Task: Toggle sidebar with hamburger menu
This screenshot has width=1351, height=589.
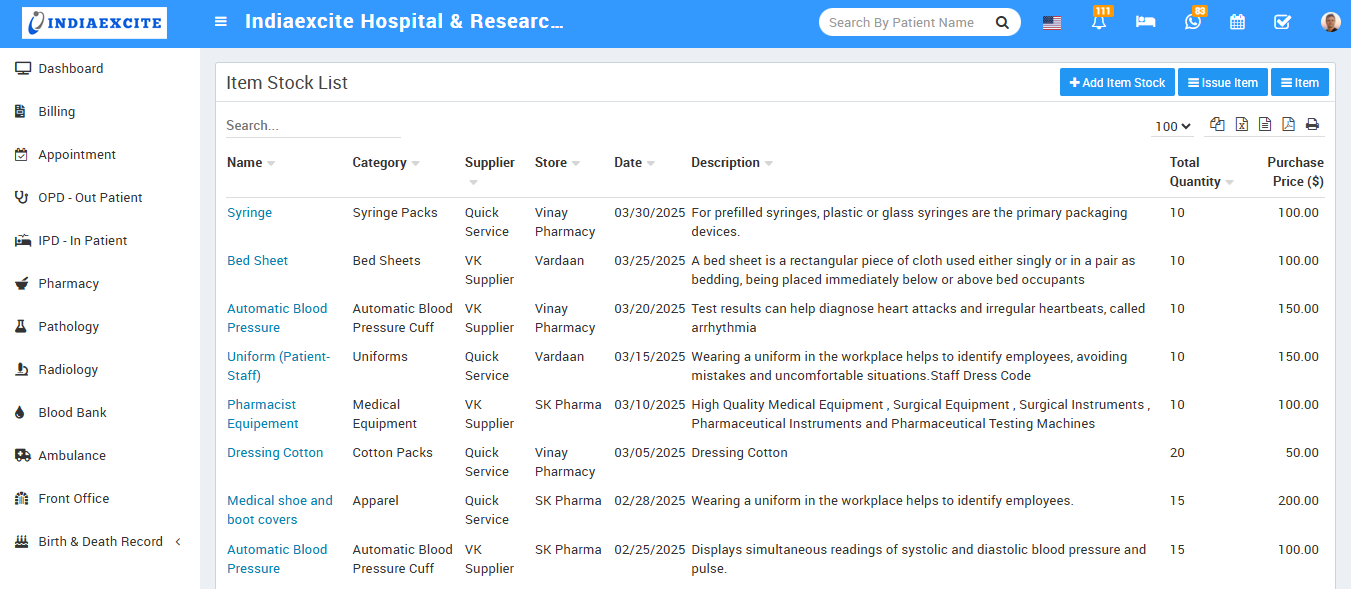Action: (x=221, y=22)
